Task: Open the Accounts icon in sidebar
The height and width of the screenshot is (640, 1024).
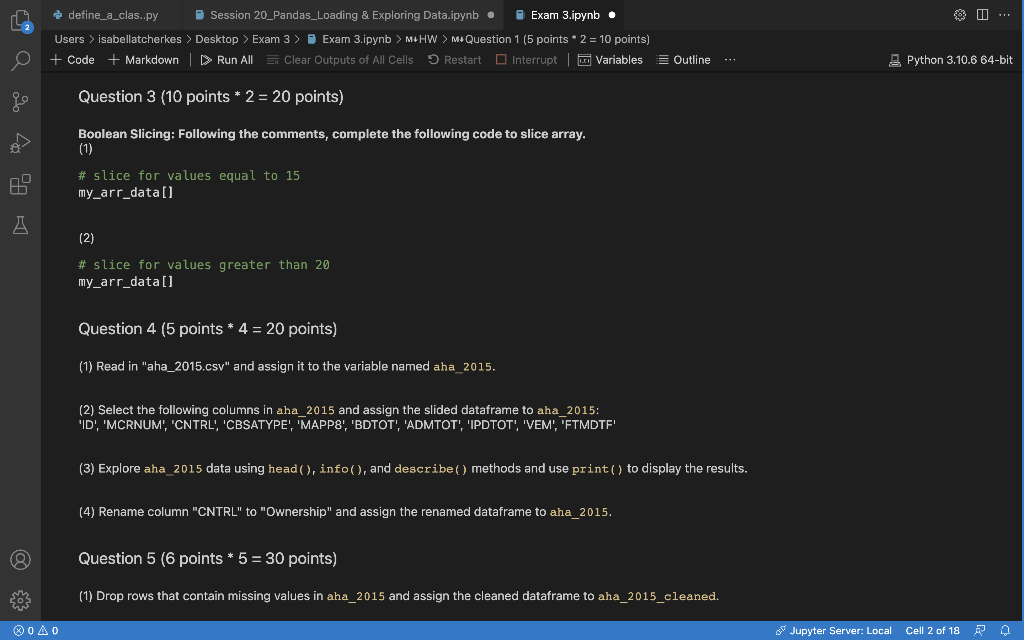Action: pyautogui.click(x=20, y=560)
